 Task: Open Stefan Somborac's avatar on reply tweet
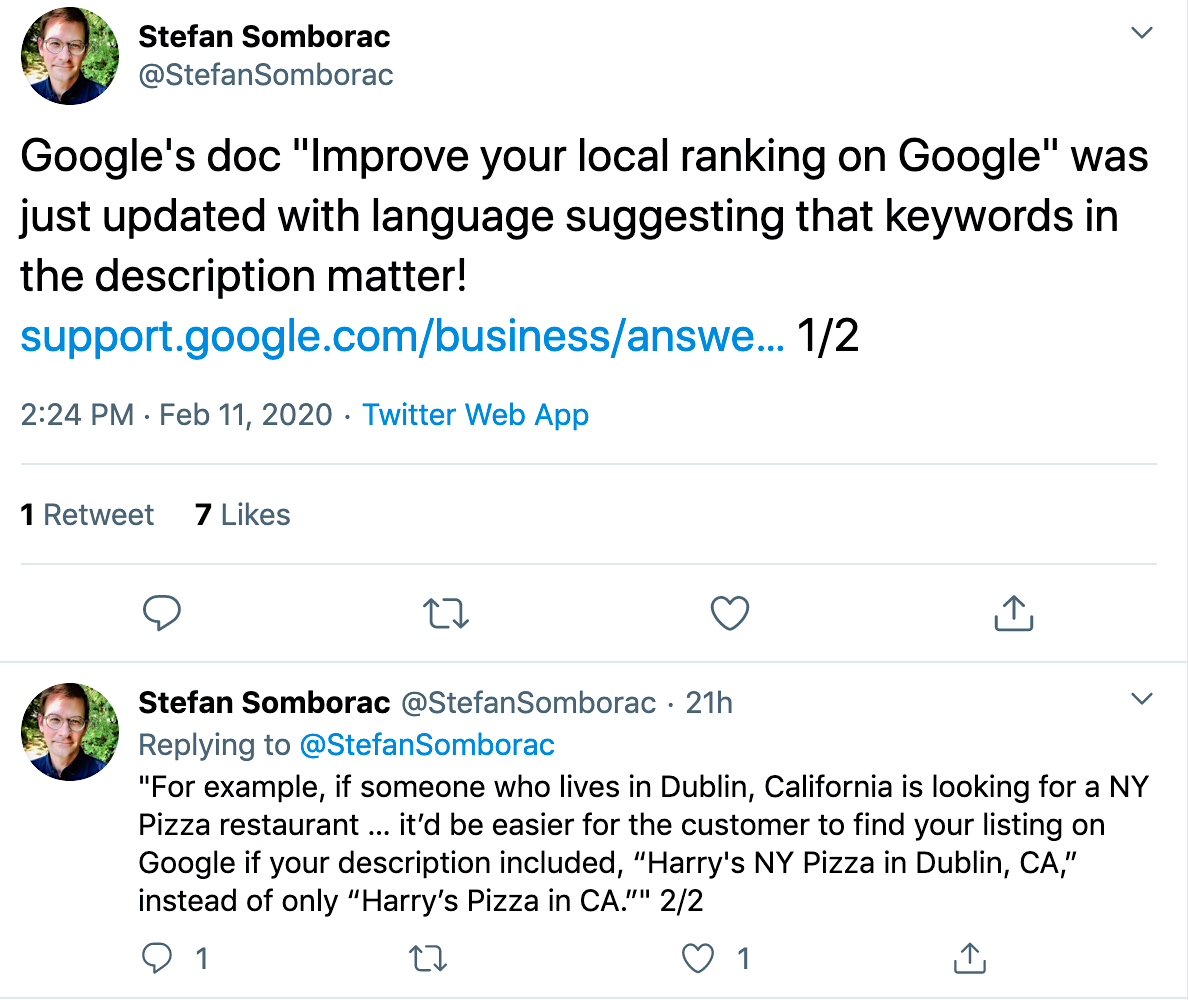pyautogui.click(x=70, y=732)
